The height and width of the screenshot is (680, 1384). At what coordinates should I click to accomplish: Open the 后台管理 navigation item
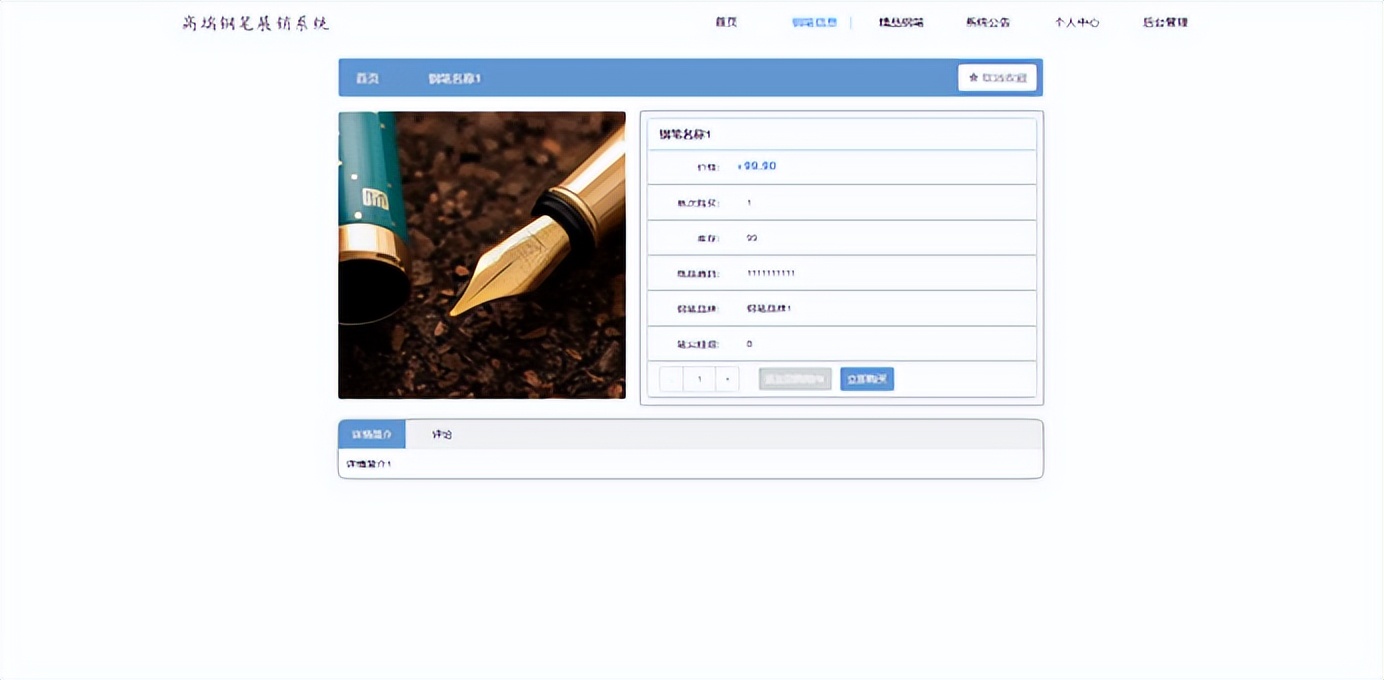click(x=1163, y=22)
